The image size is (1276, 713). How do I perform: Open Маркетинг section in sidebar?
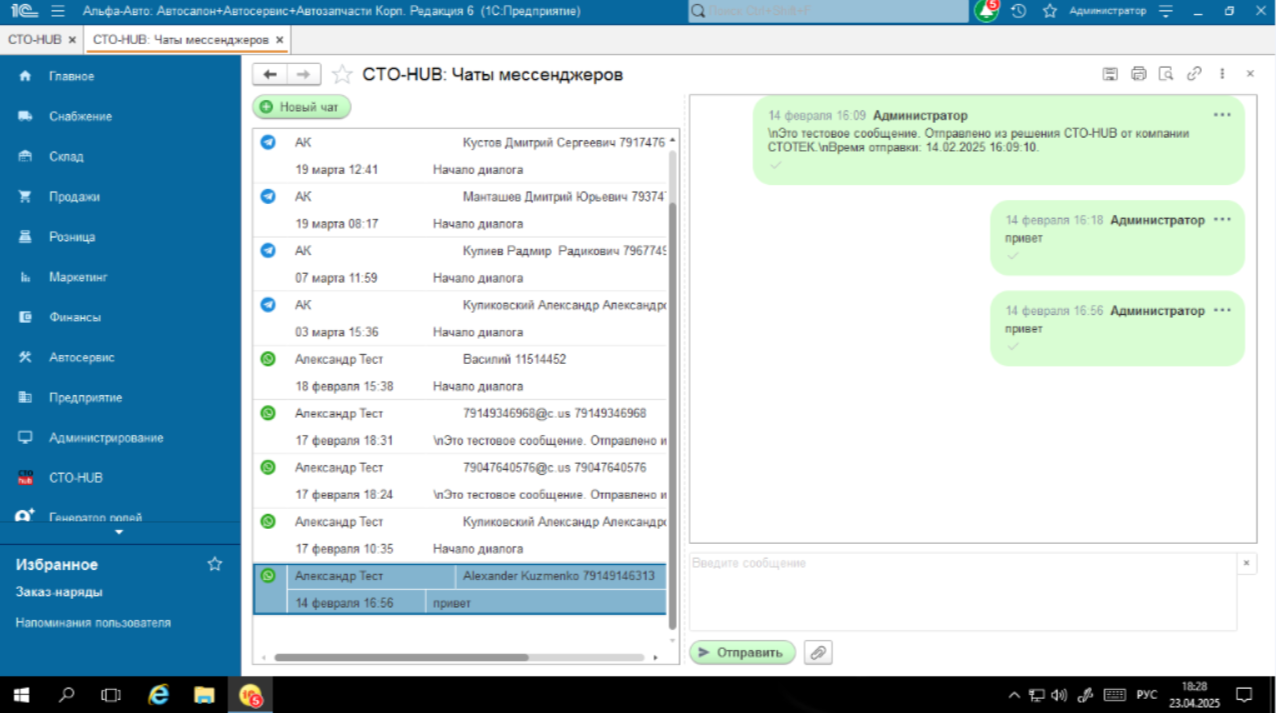(78, 277)
